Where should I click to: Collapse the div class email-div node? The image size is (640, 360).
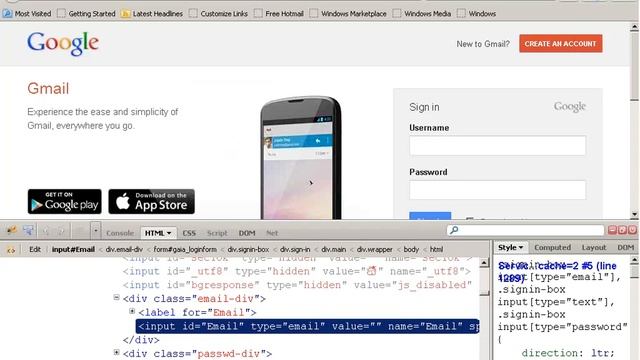point(116,298)
